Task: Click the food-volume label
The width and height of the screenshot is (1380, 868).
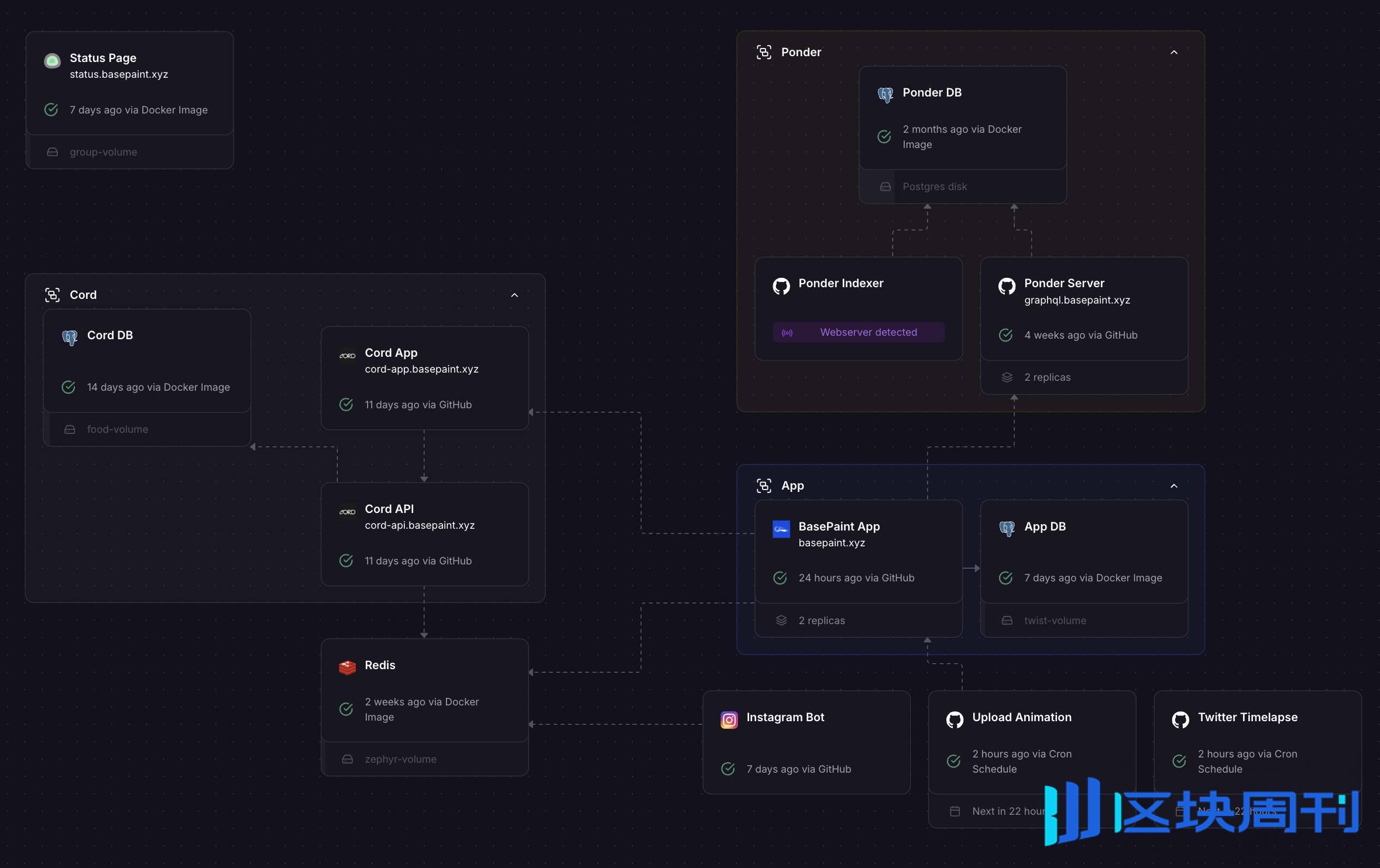Action: tap(118, 429)
